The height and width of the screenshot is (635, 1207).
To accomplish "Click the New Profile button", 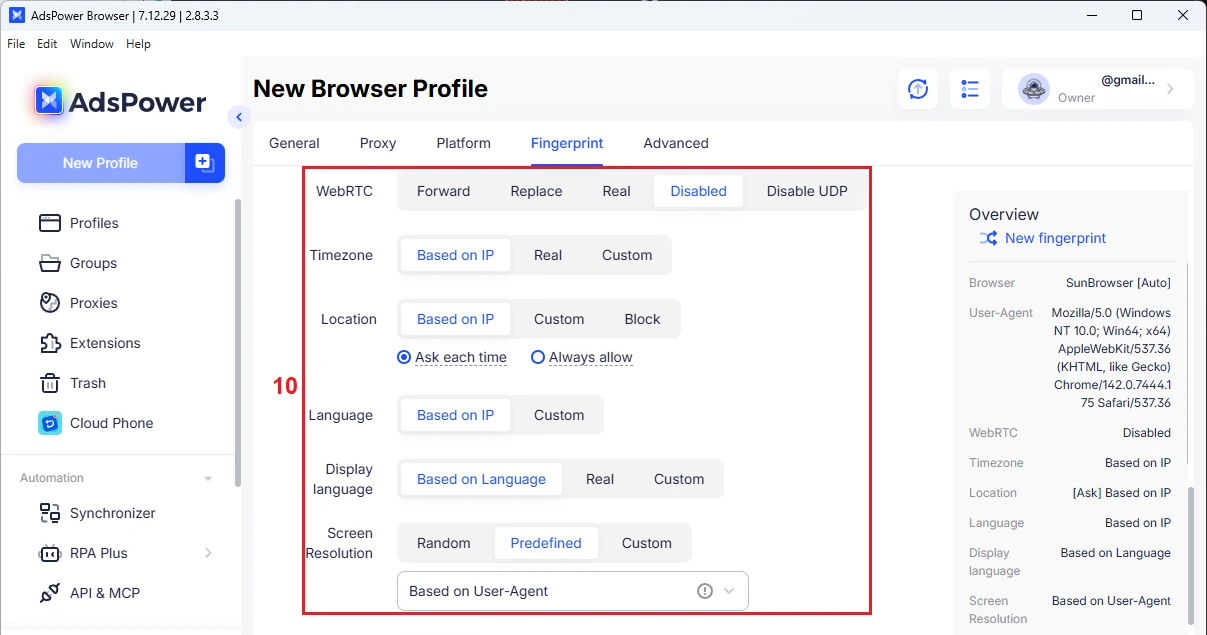I will [x=100, y=163].
